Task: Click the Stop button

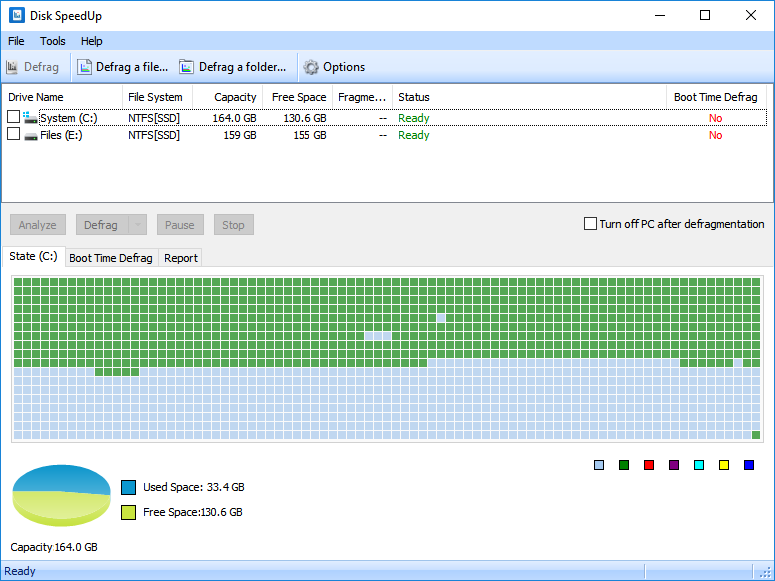Action: pyautogui.click(x=233, y=225)
